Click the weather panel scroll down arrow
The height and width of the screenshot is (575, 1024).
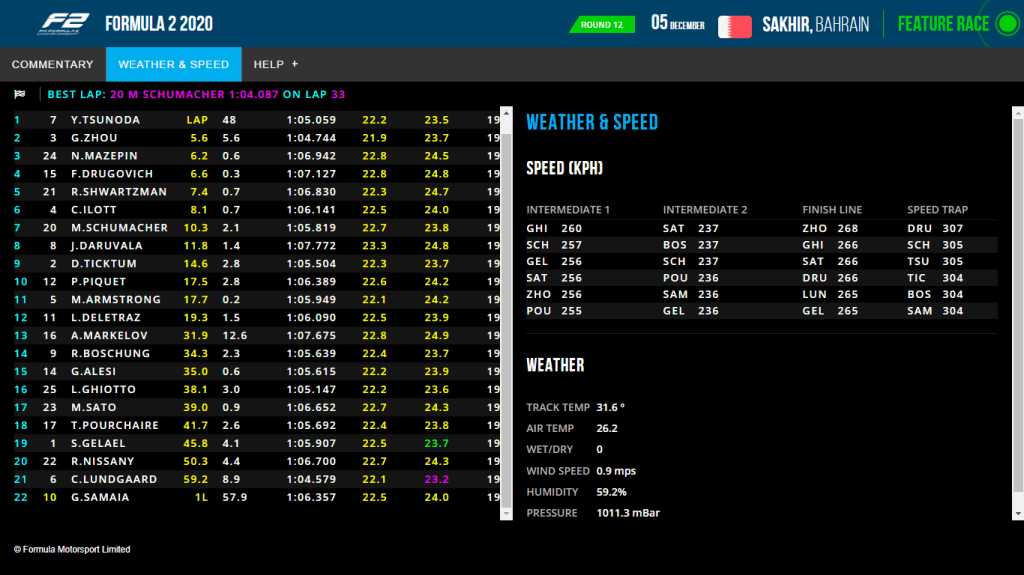[1018, 514]
